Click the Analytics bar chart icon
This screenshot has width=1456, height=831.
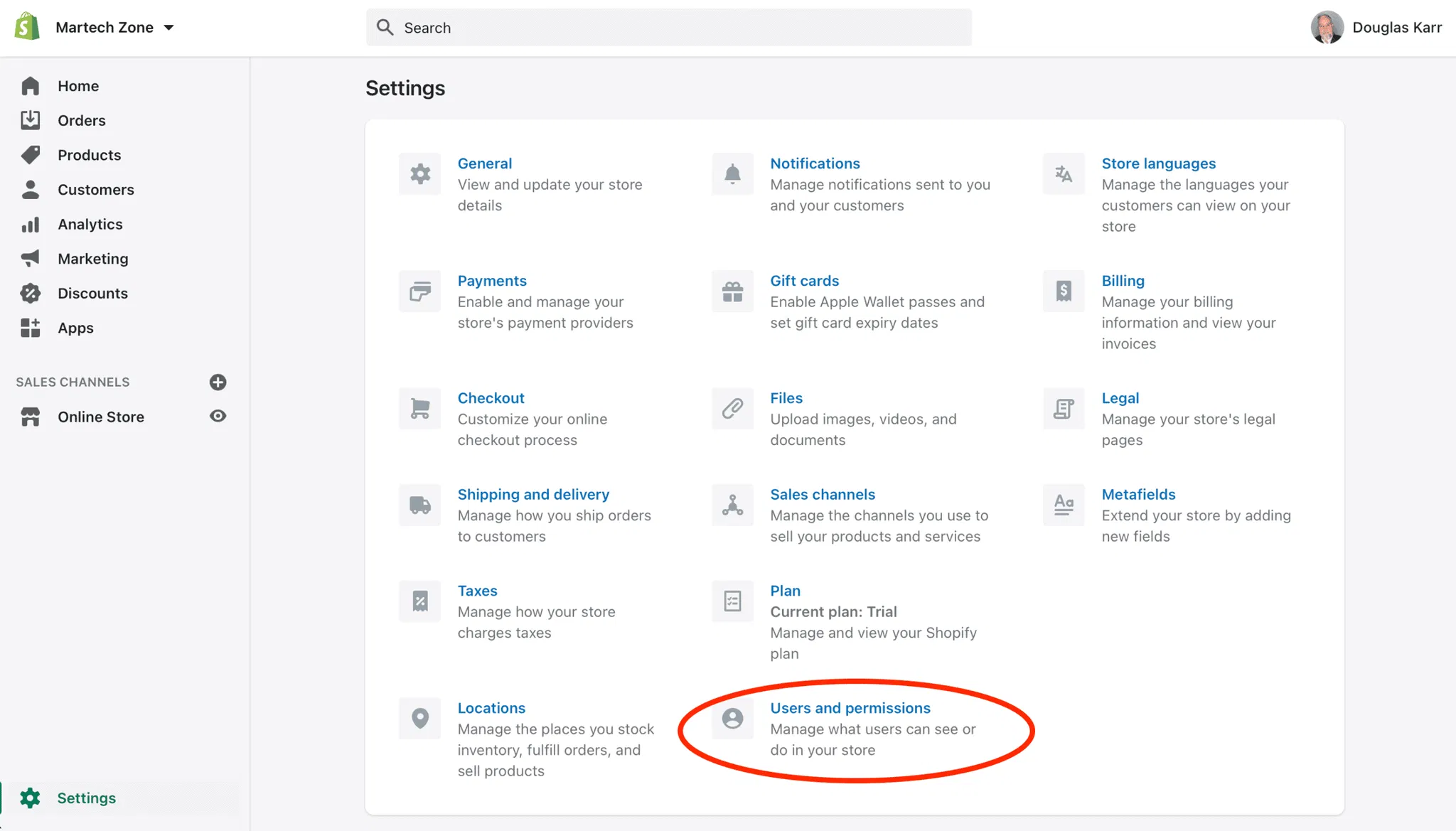pyautogui.click(x=30, y=225)
